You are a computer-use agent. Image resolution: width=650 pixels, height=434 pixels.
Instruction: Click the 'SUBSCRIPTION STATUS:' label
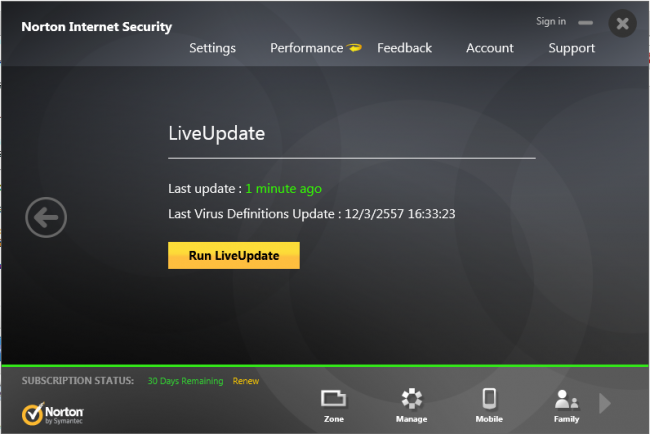coord(78,381)
